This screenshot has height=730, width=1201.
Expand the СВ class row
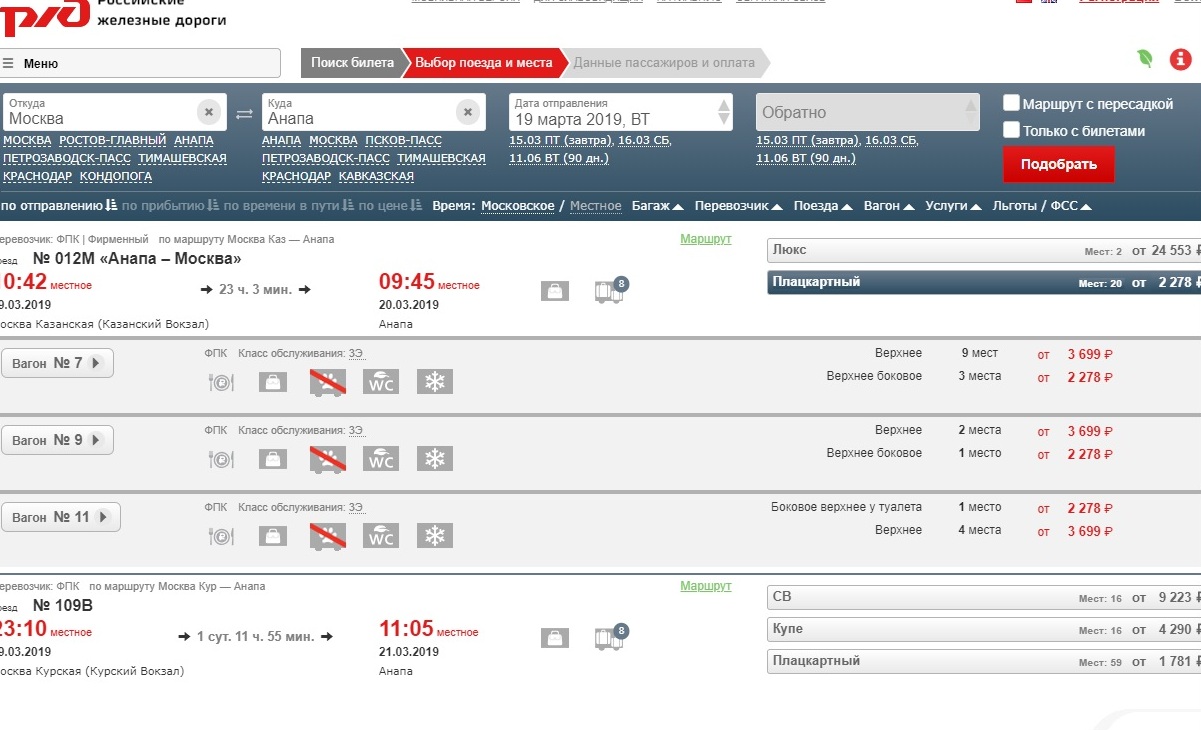pyautogui.click(x=984, y=598)
